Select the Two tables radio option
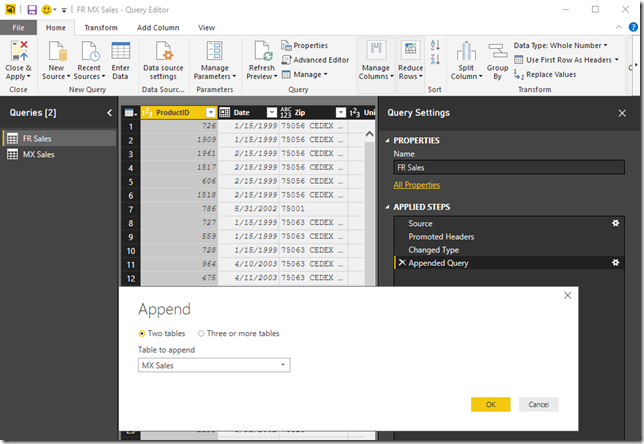Image resolution: width=644 pixels, height=444 pixels. (x=142, y=333)
